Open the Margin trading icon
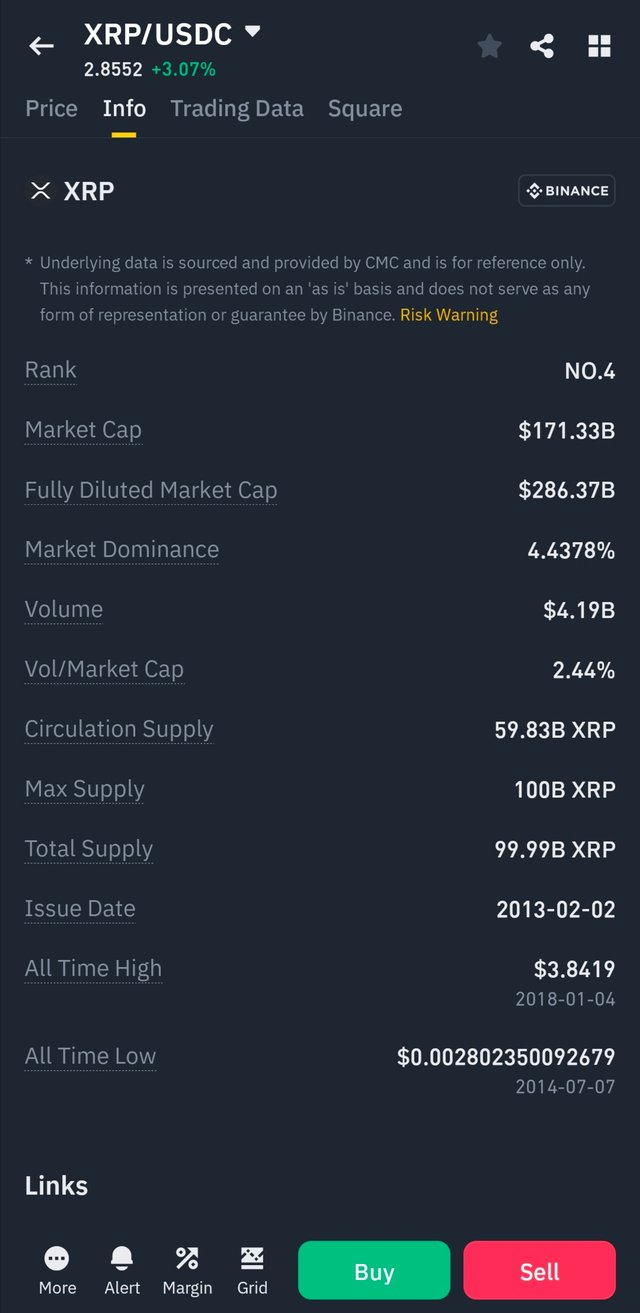The width and height of the screenshot is (640, 1313). (x=187, y=1259)
